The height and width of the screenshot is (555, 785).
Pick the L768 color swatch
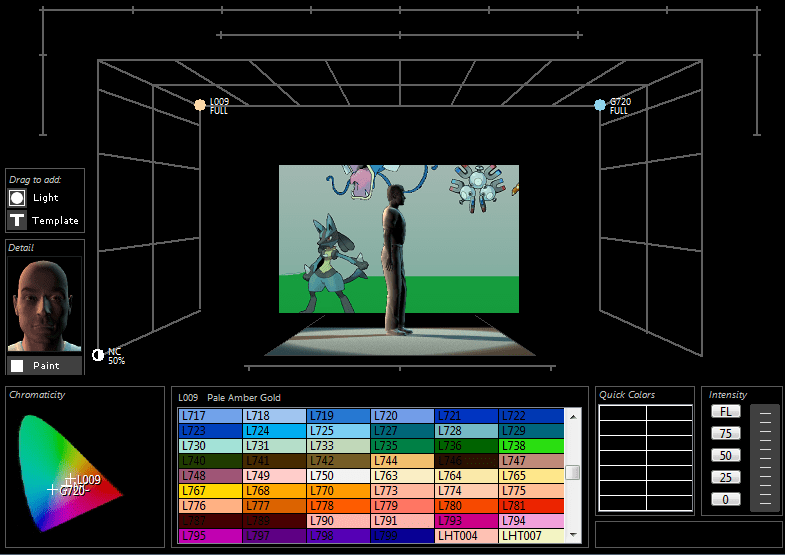[274, 490]
